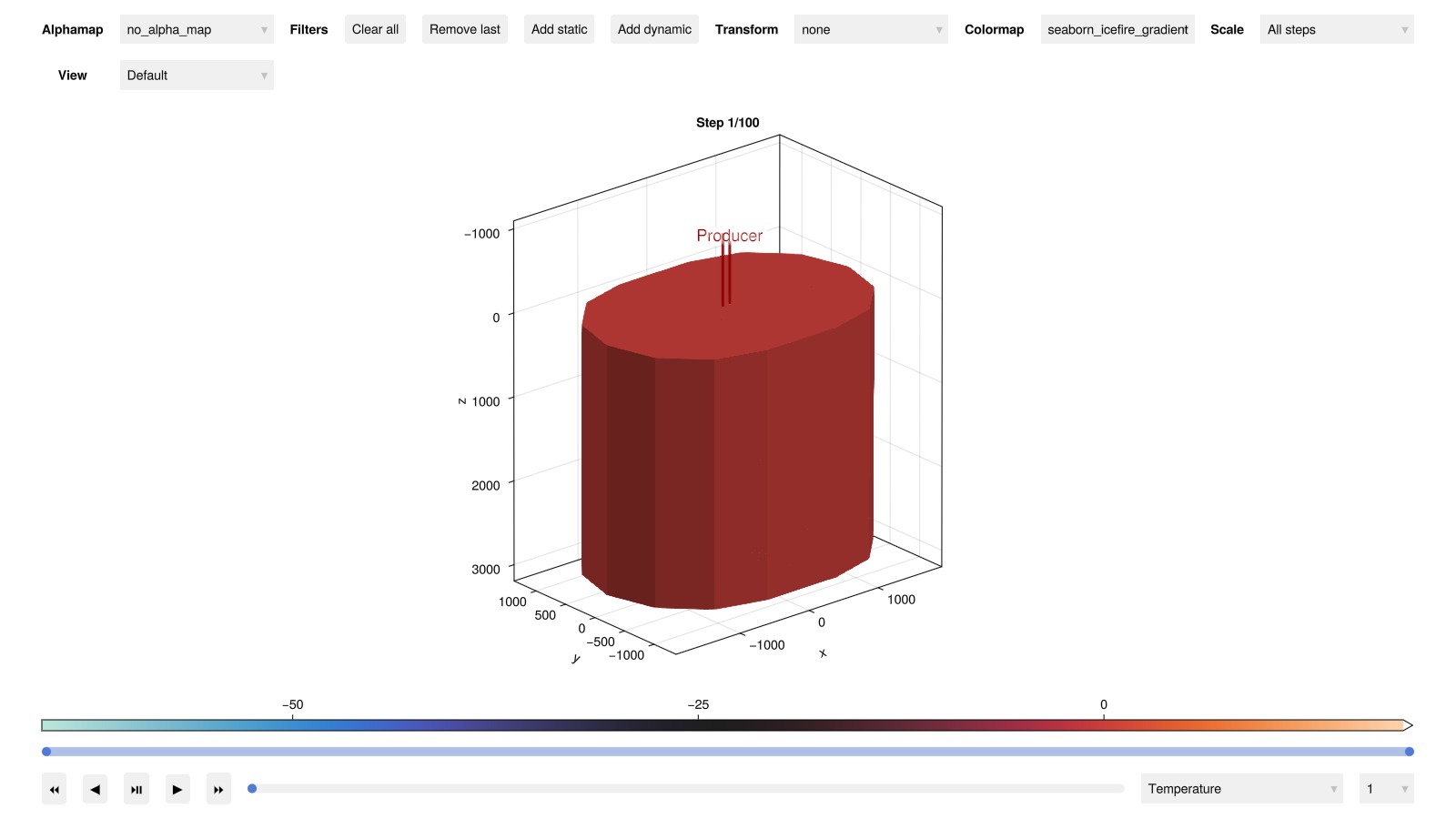This screenshot has width=1456, height=819.
Task: Grab the left colorbar range handle
Action: point(46,752)
